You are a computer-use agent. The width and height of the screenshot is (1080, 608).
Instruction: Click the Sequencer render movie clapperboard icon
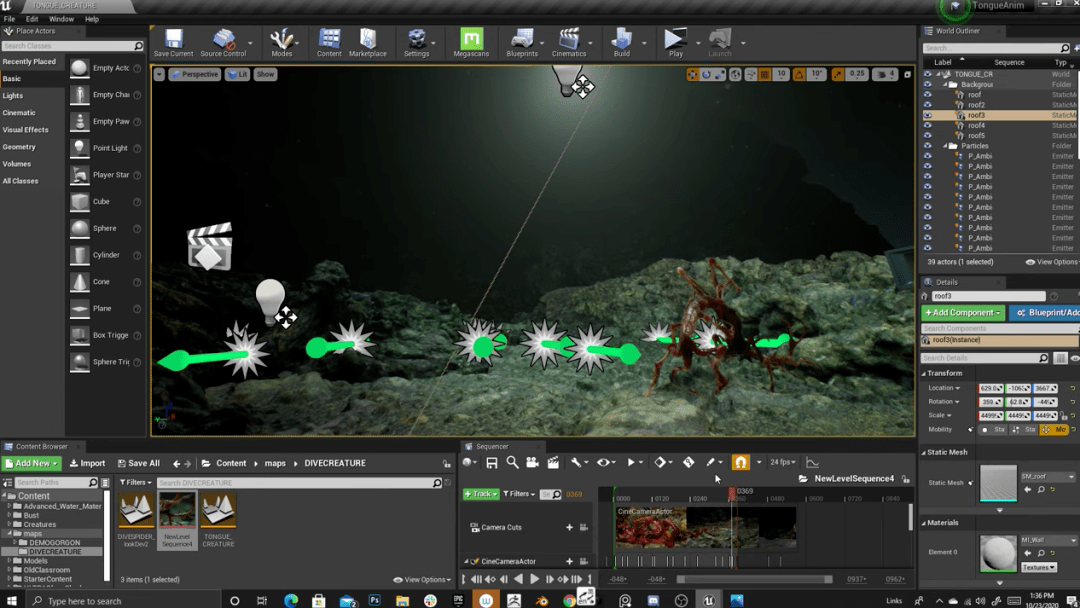553,463
